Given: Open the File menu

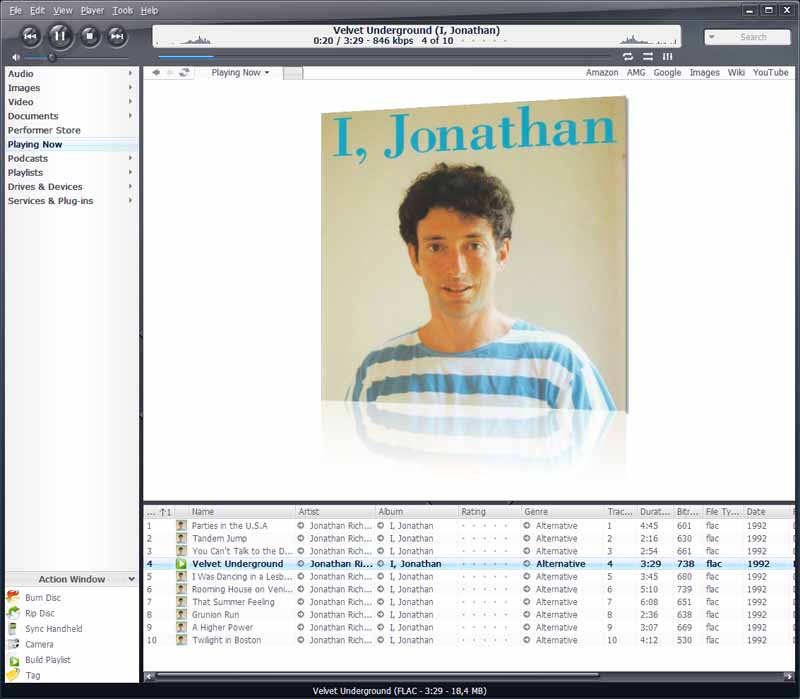Looking at the screenshot, I should pyautogui.click(x=15, y=10).
